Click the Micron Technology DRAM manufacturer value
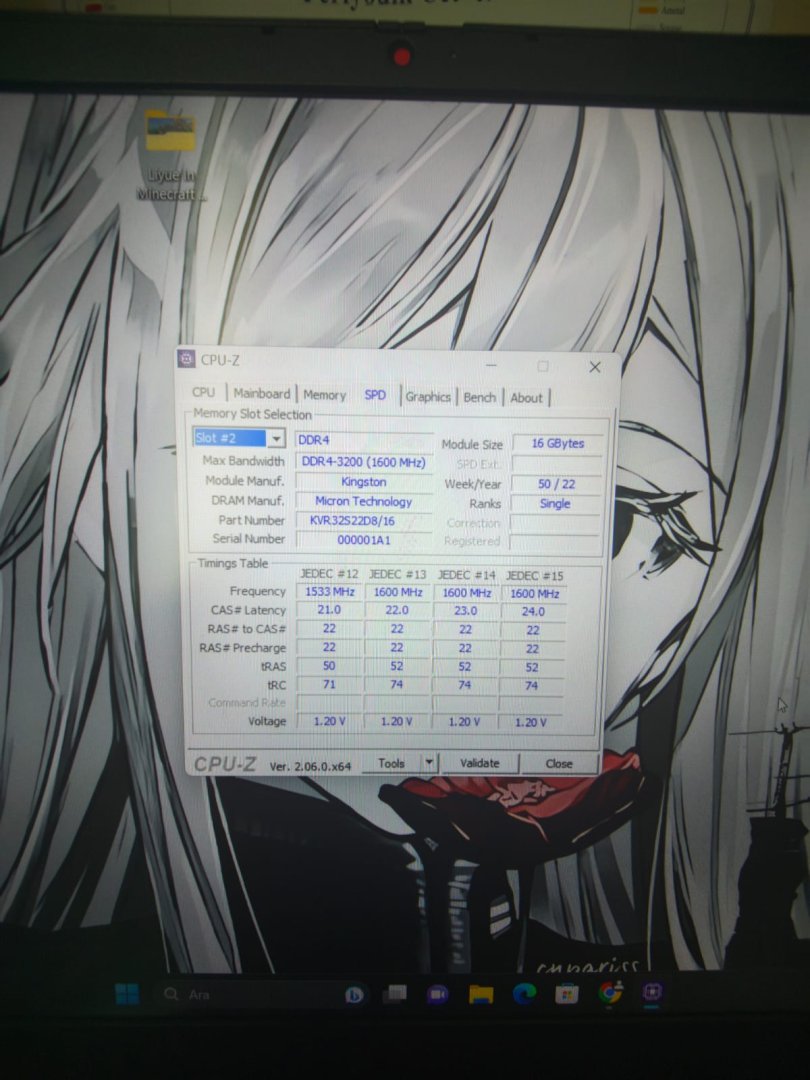Screen dimensions: 810x1080 point(363,501)
